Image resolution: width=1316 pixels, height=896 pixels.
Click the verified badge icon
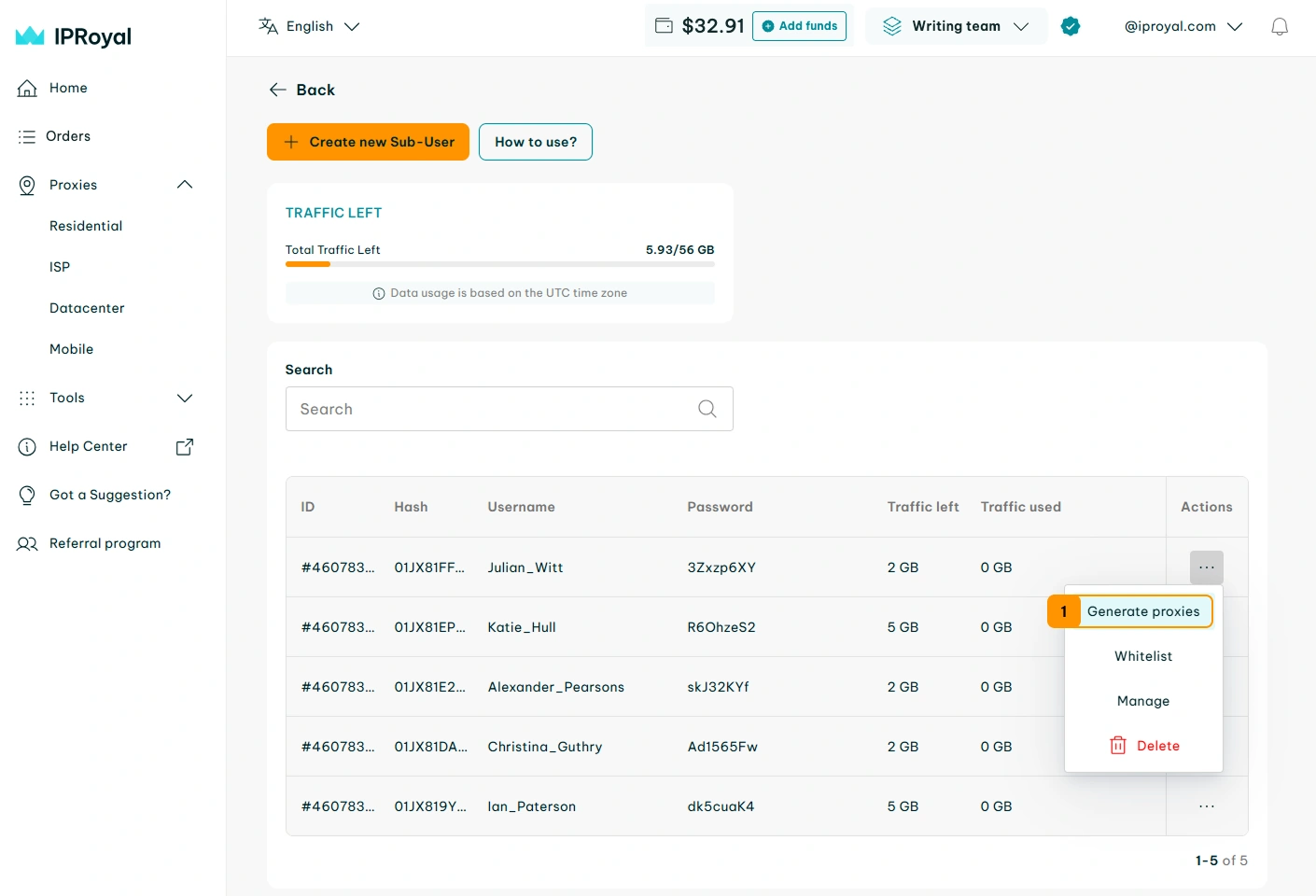click(1071, 26)
